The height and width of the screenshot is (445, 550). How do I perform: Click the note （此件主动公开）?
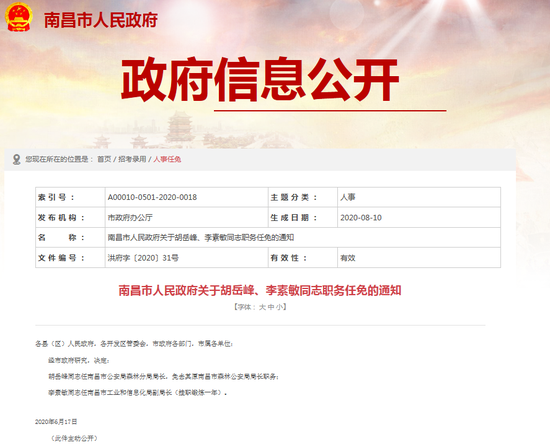pos(74,438)
